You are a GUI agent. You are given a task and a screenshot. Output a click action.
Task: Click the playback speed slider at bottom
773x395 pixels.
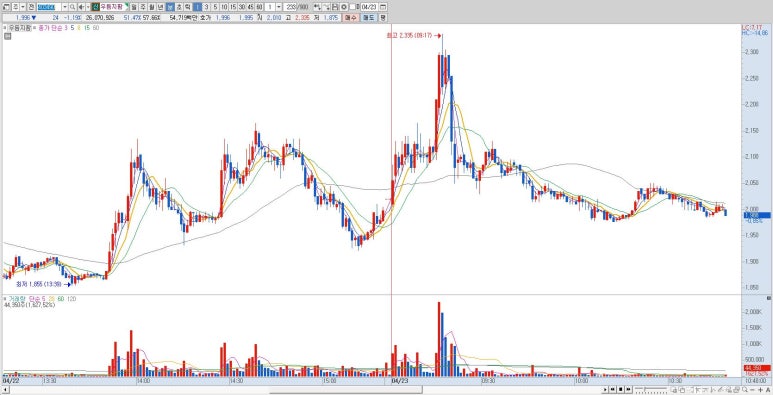[651, 390]
